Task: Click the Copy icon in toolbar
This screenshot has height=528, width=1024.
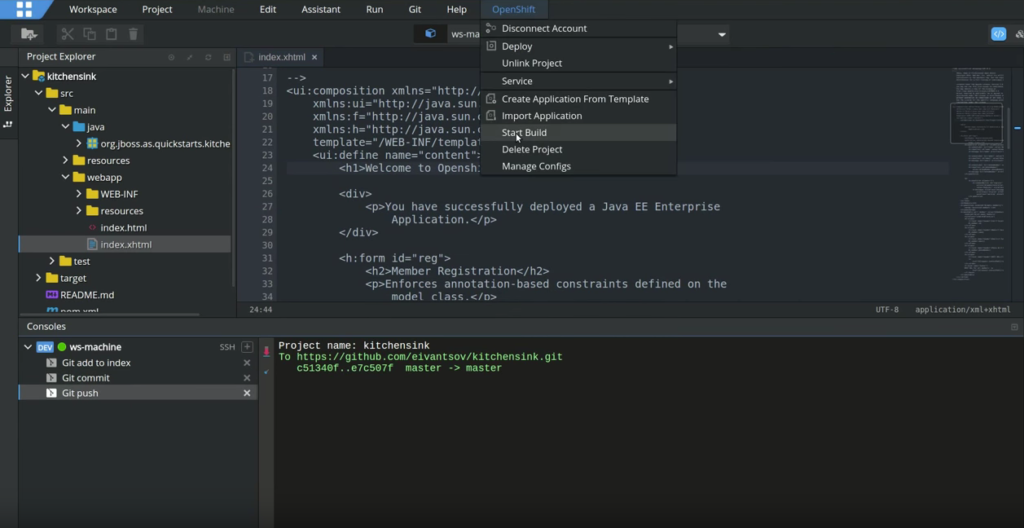Action: click(x=90, y=34)
